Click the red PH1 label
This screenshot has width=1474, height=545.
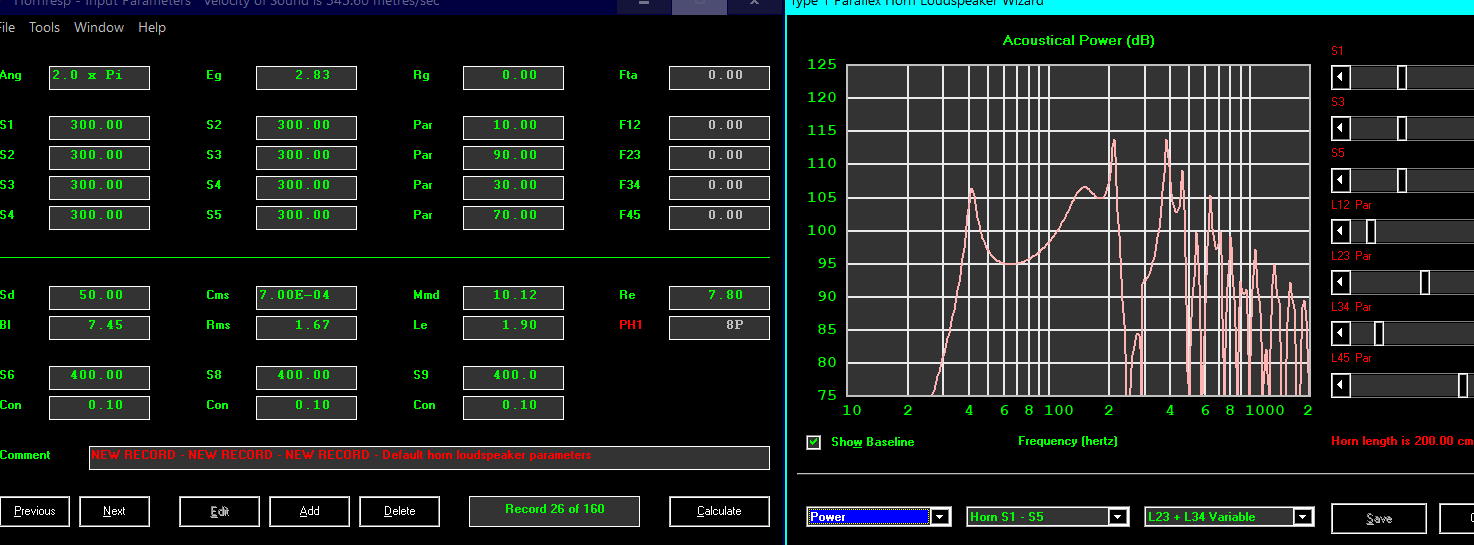pyautogui.click(x=631, y=325)
